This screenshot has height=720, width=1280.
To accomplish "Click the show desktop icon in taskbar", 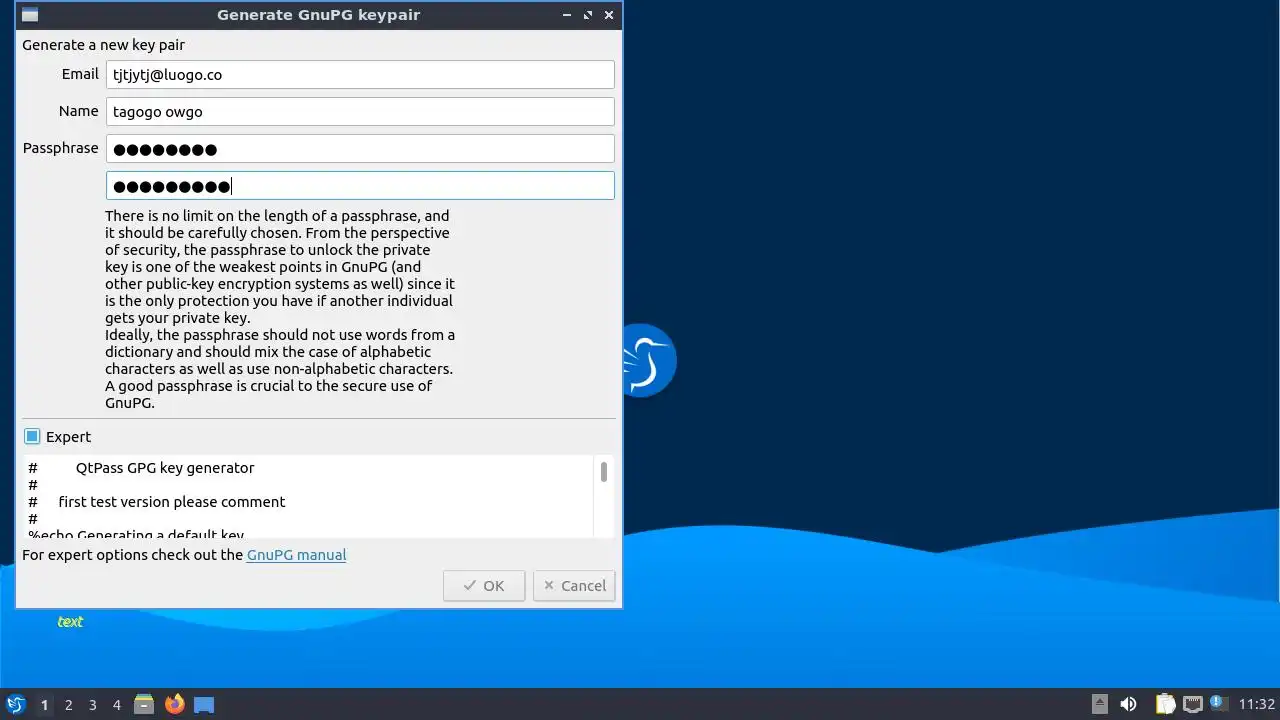I will click(x=204, y=705).
